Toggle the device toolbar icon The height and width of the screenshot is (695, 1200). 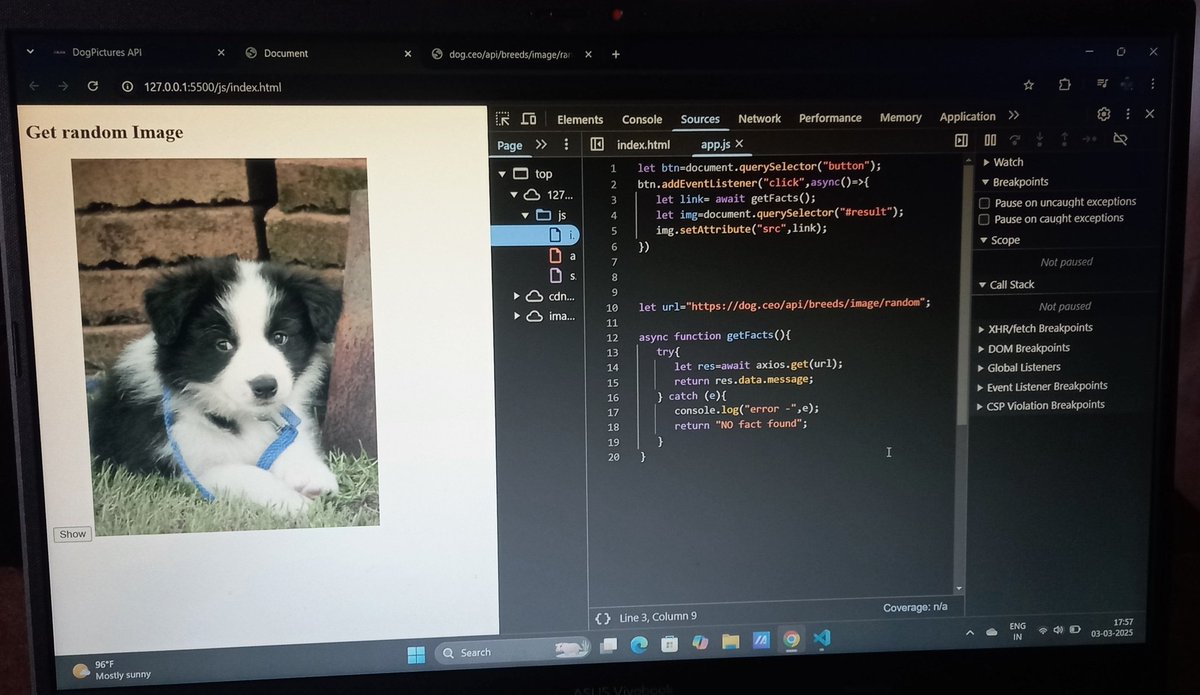[528, 118]
